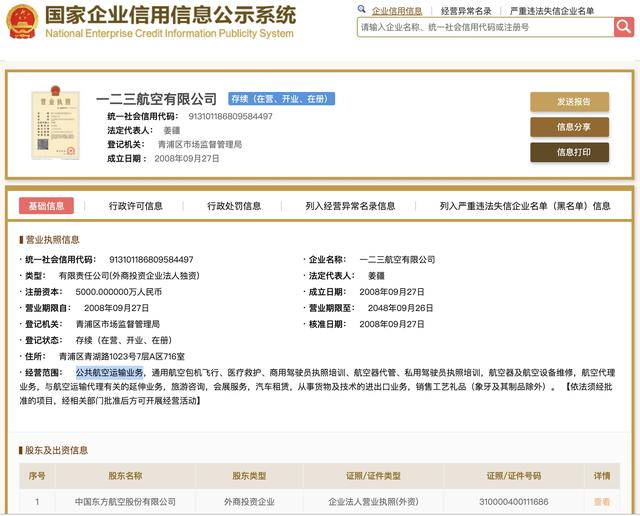This screenshot has width=640, height=516.
Task: Click the 存续（在营、开业、在册）status badge
Action: point(281,99)
